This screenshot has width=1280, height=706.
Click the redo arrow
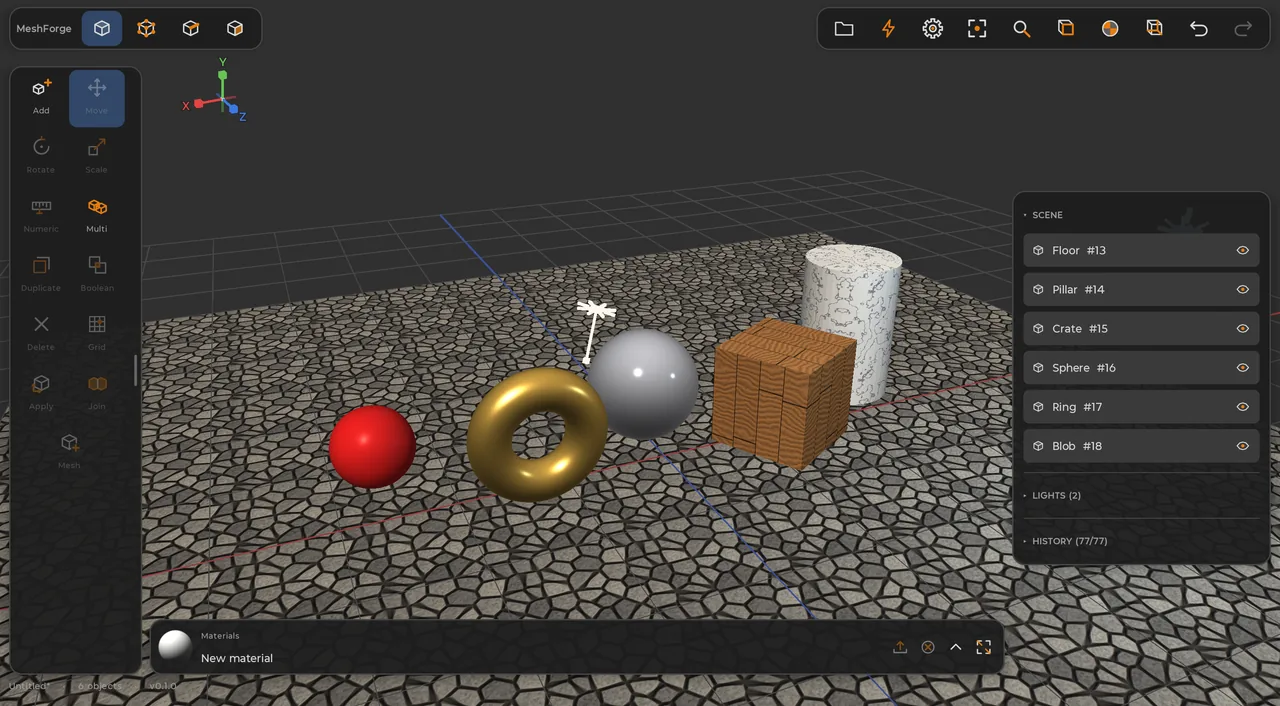tap(1243, 29)
